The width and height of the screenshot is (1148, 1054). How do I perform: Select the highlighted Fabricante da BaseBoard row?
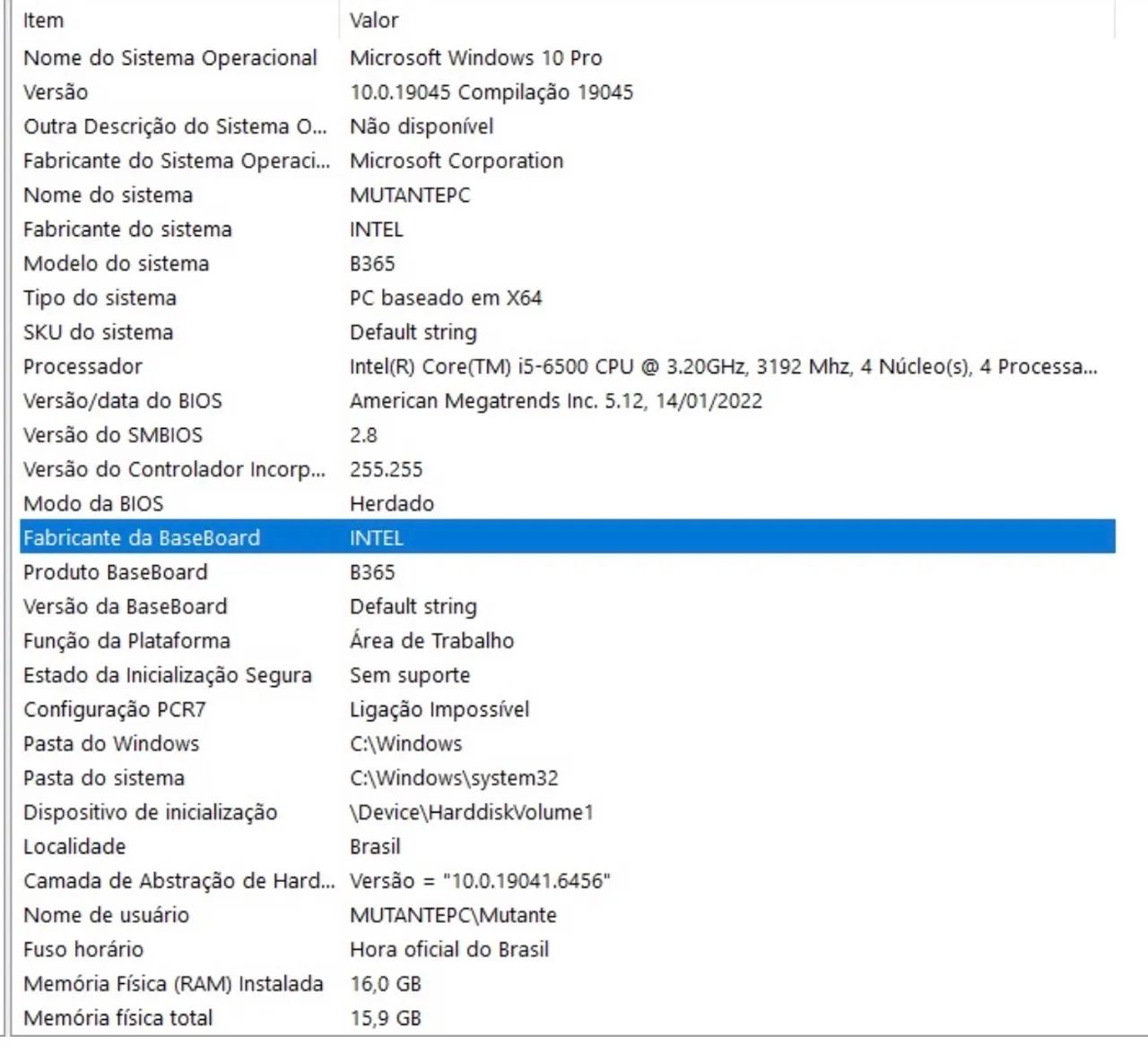click(567, 538)
